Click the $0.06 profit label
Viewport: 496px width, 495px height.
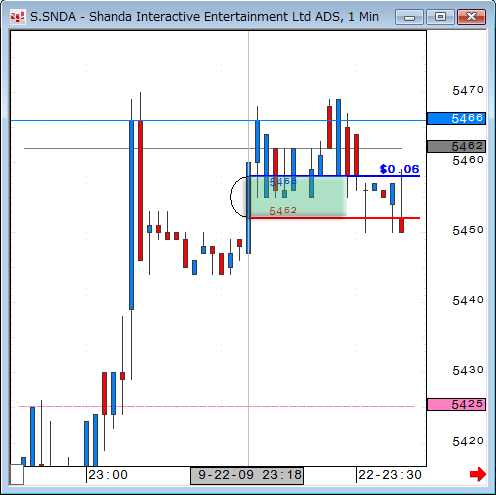pos(399,169)
